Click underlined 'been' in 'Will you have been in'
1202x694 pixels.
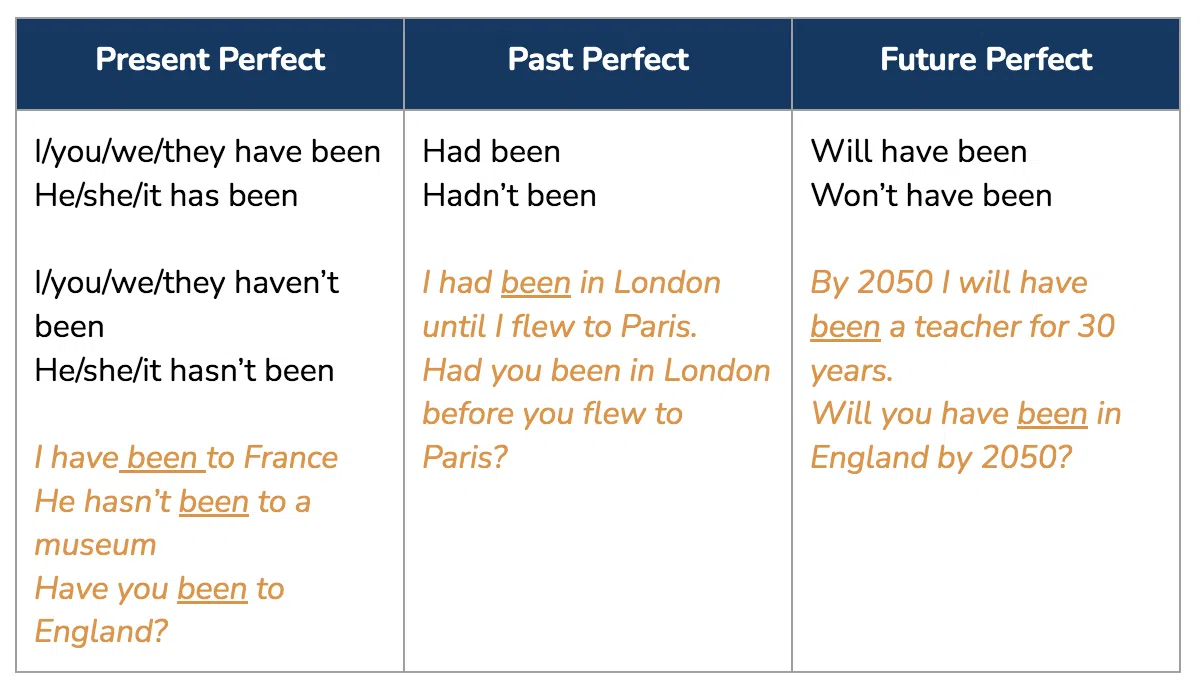(1052, 414)
